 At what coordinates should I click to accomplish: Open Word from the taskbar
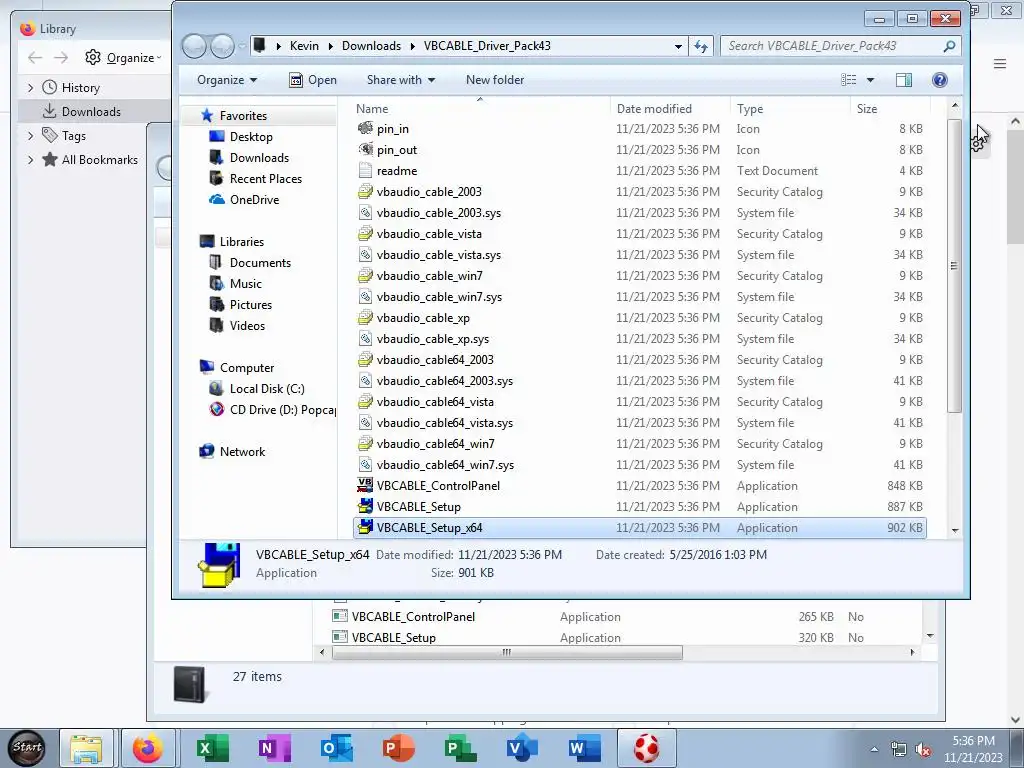point(584,748)
